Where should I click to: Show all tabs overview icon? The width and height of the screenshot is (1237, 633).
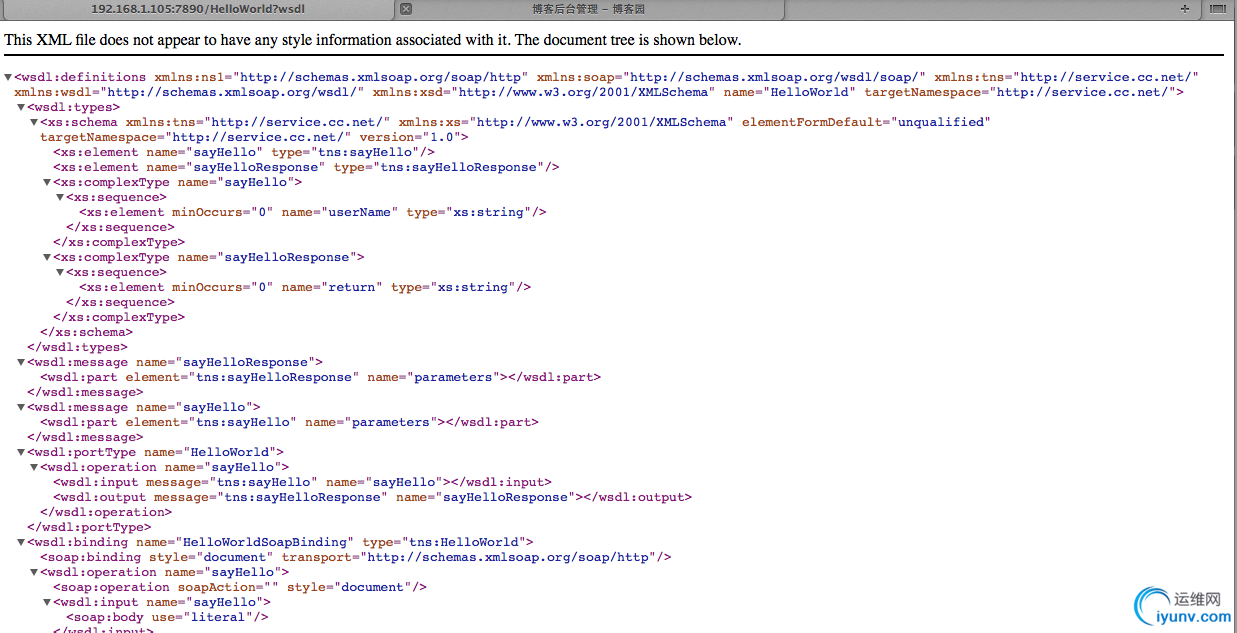1218,8
